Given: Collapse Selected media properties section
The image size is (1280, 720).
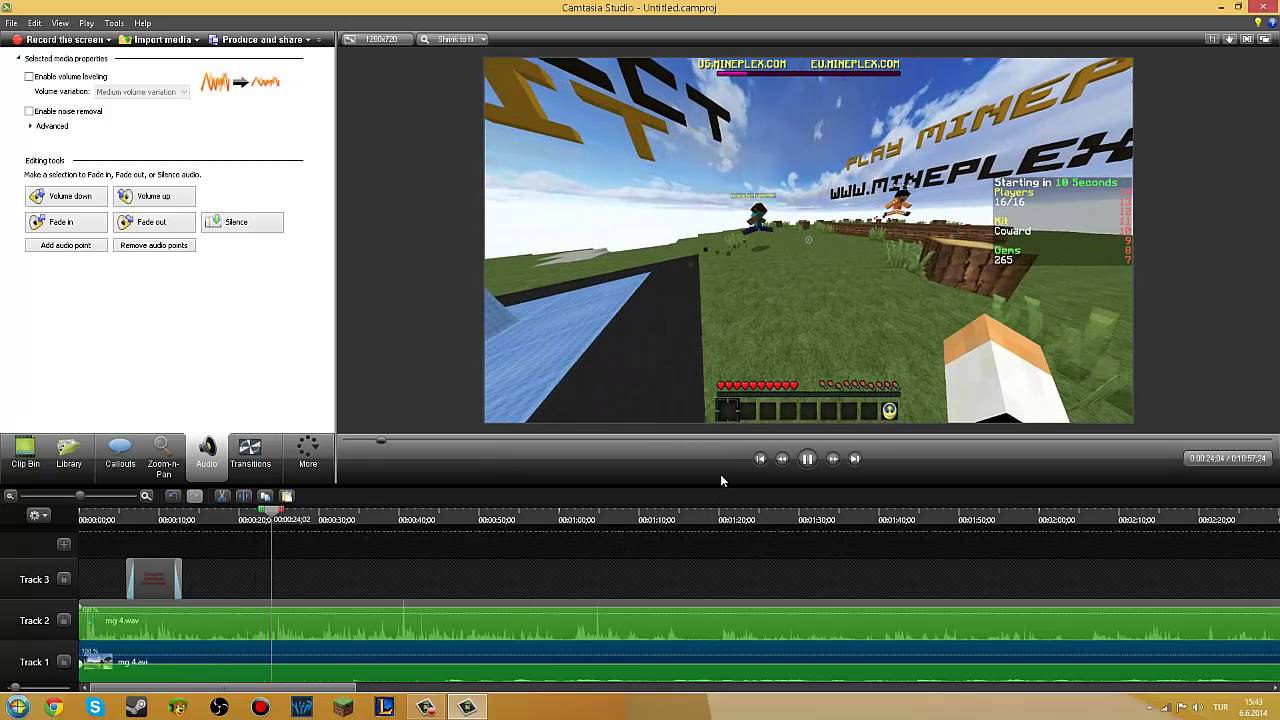Looking at the screenshot, I should click(18, 58).
